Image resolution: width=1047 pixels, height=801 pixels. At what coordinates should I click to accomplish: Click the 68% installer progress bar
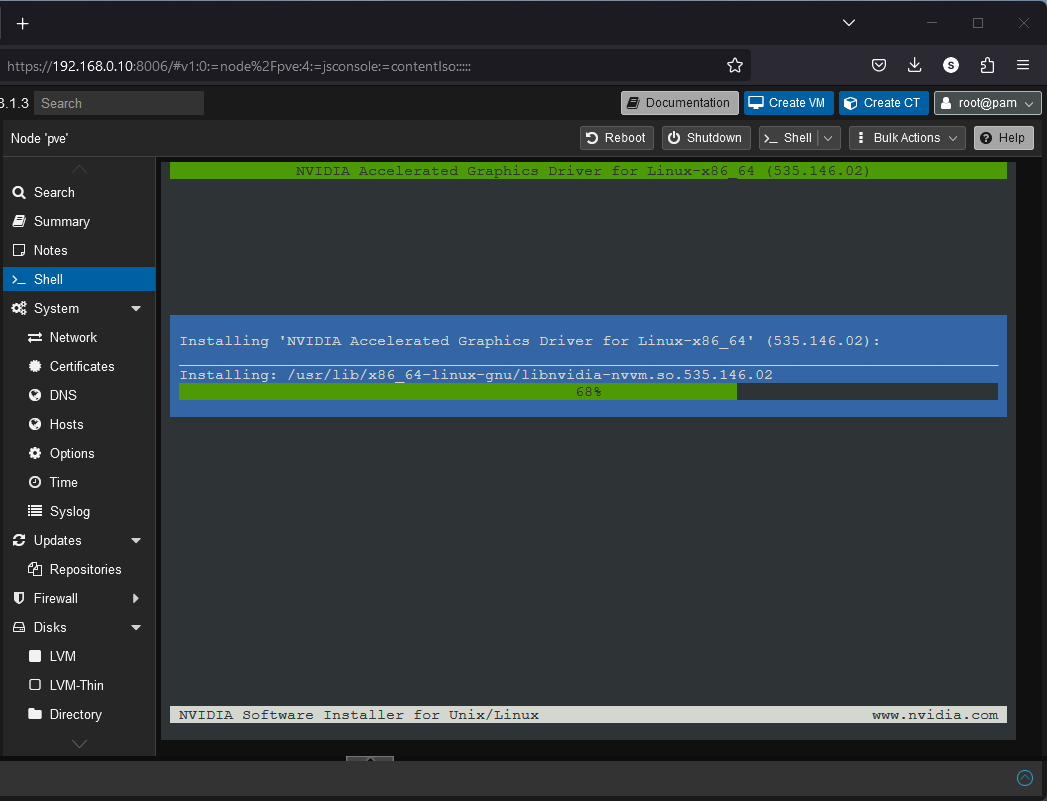click(x=588, y=392)
